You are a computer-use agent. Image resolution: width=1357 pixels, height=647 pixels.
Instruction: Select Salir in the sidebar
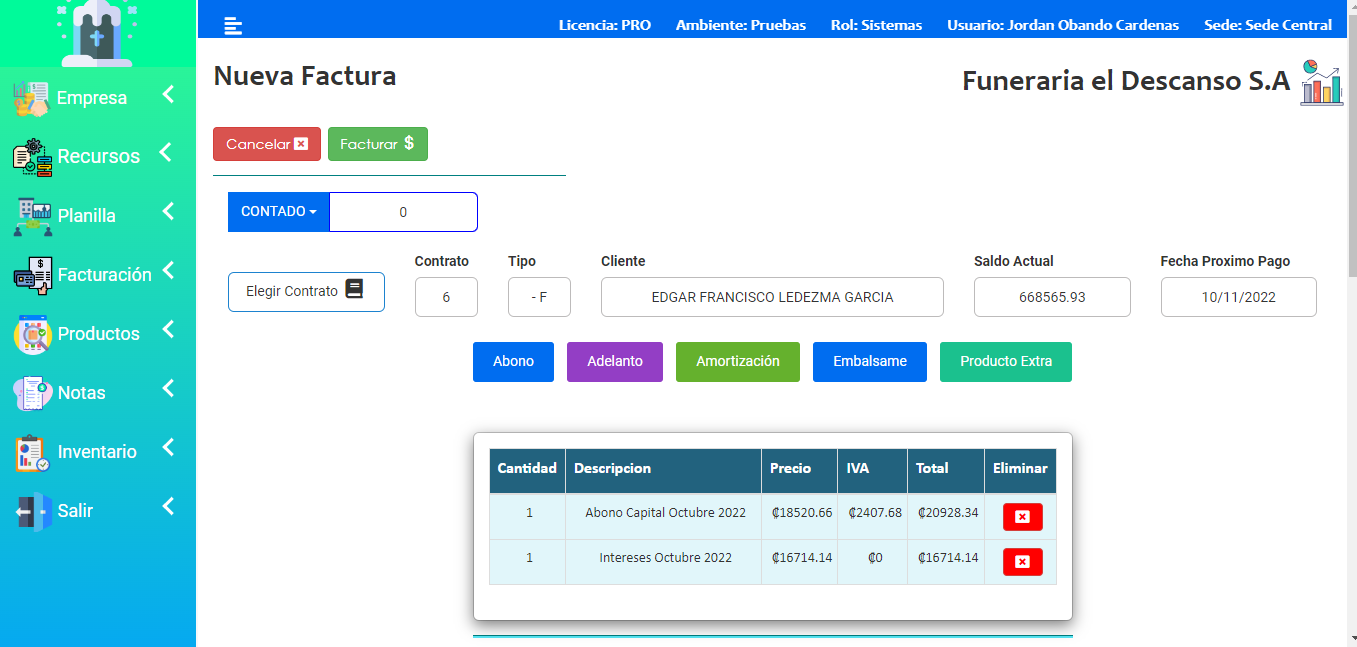click(x=75, y=511)
